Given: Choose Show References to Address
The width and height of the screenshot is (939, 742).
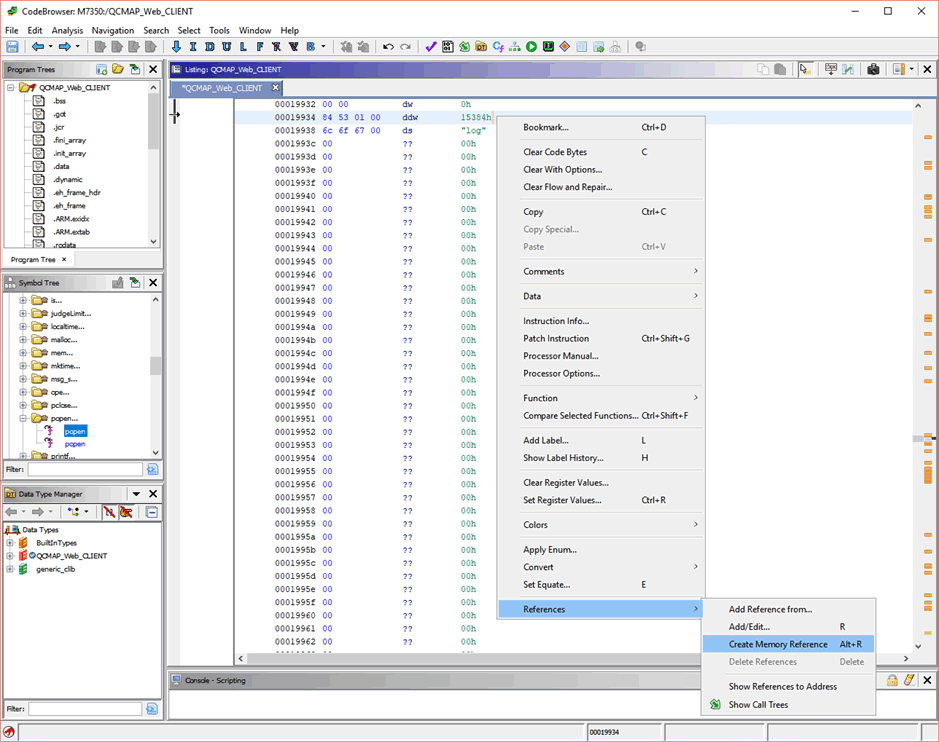Looking at the screenshot, I should click(x=782, y=687).
